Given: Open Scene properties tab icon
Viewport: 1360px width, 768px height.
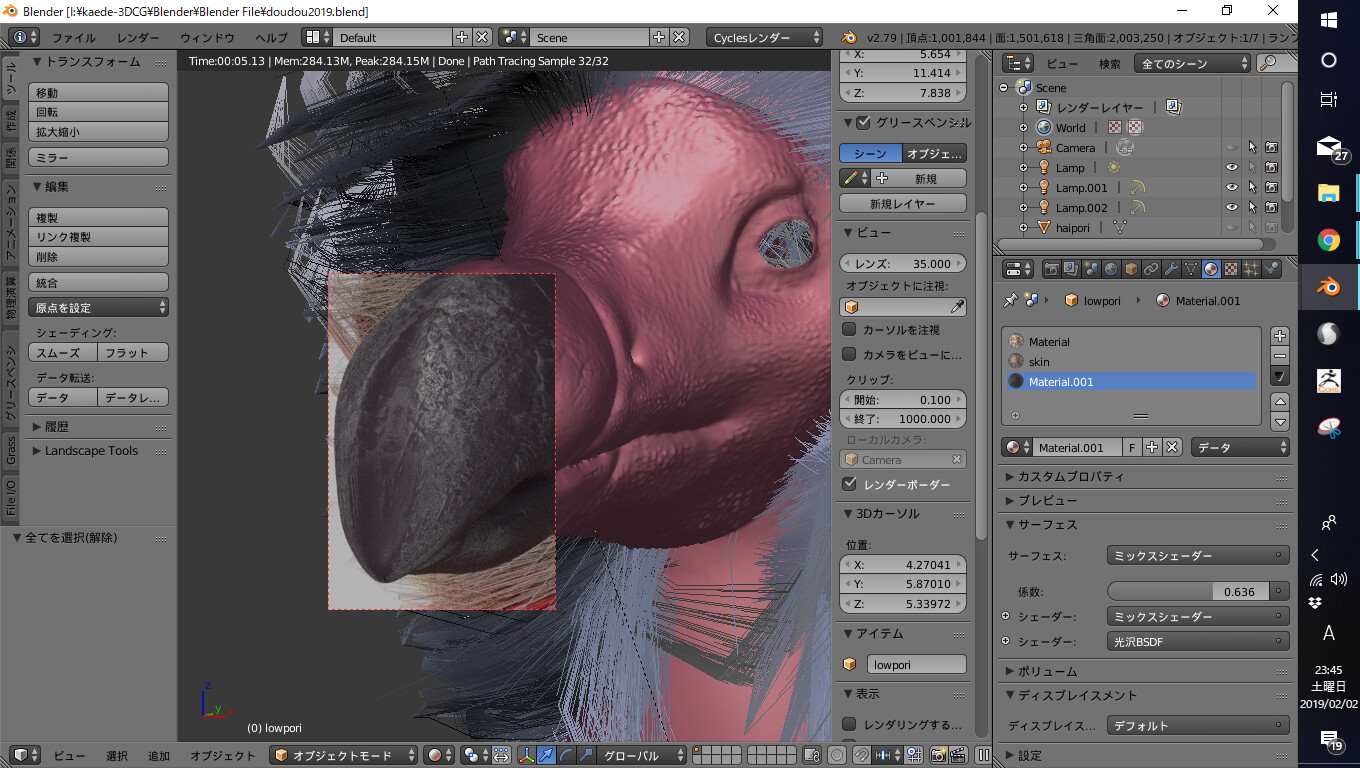Looking at the screenshot, I should (1091, 269).
